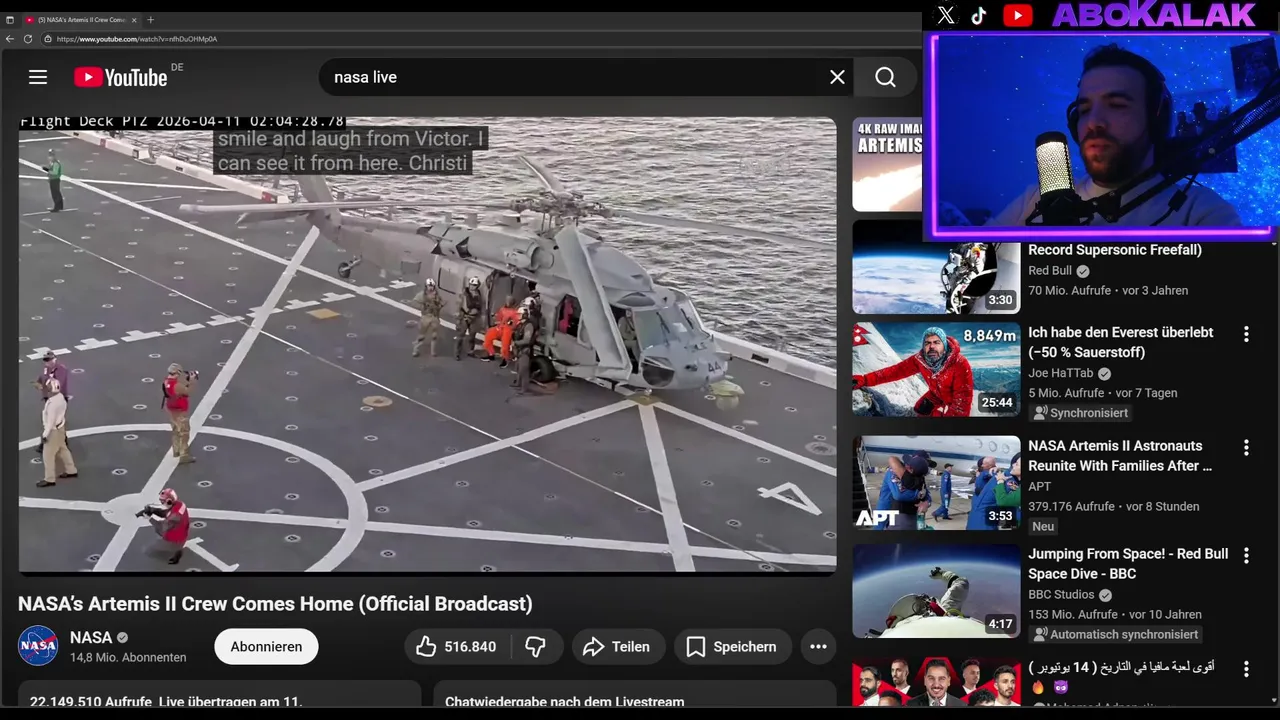
Task: Run search with the magnifier button
Action: (x=885, y=77)
